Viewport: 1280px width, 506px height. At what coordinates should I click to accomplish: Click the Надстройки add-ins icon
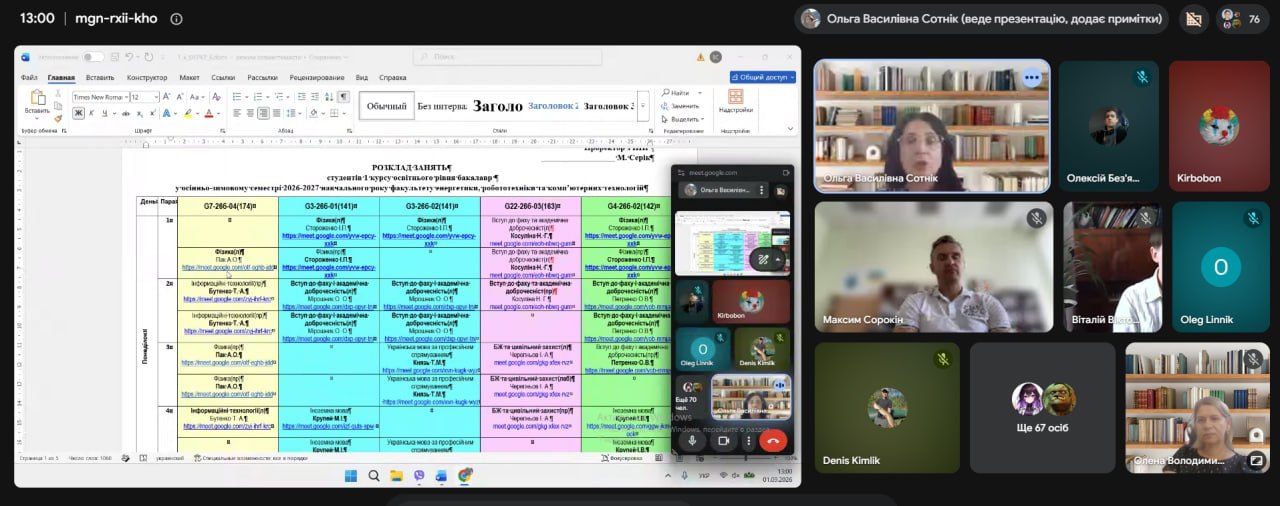(735, 100)
